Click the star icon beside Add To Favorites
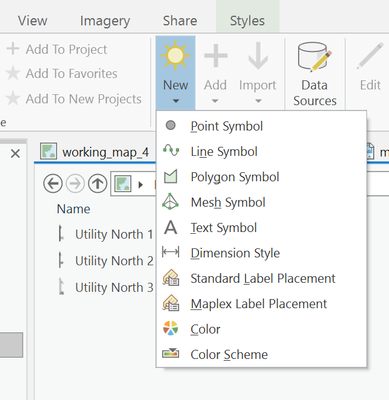This screenshot has height=400, width=389. pyautogui.click(x=13, y=73)
